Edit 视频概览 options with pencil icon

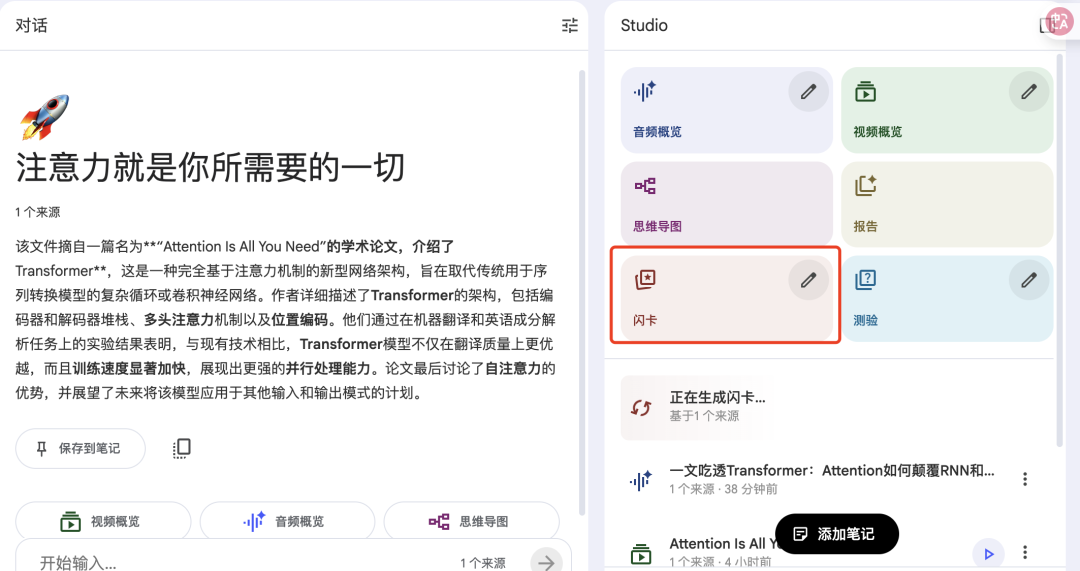tap(1029, 92)
